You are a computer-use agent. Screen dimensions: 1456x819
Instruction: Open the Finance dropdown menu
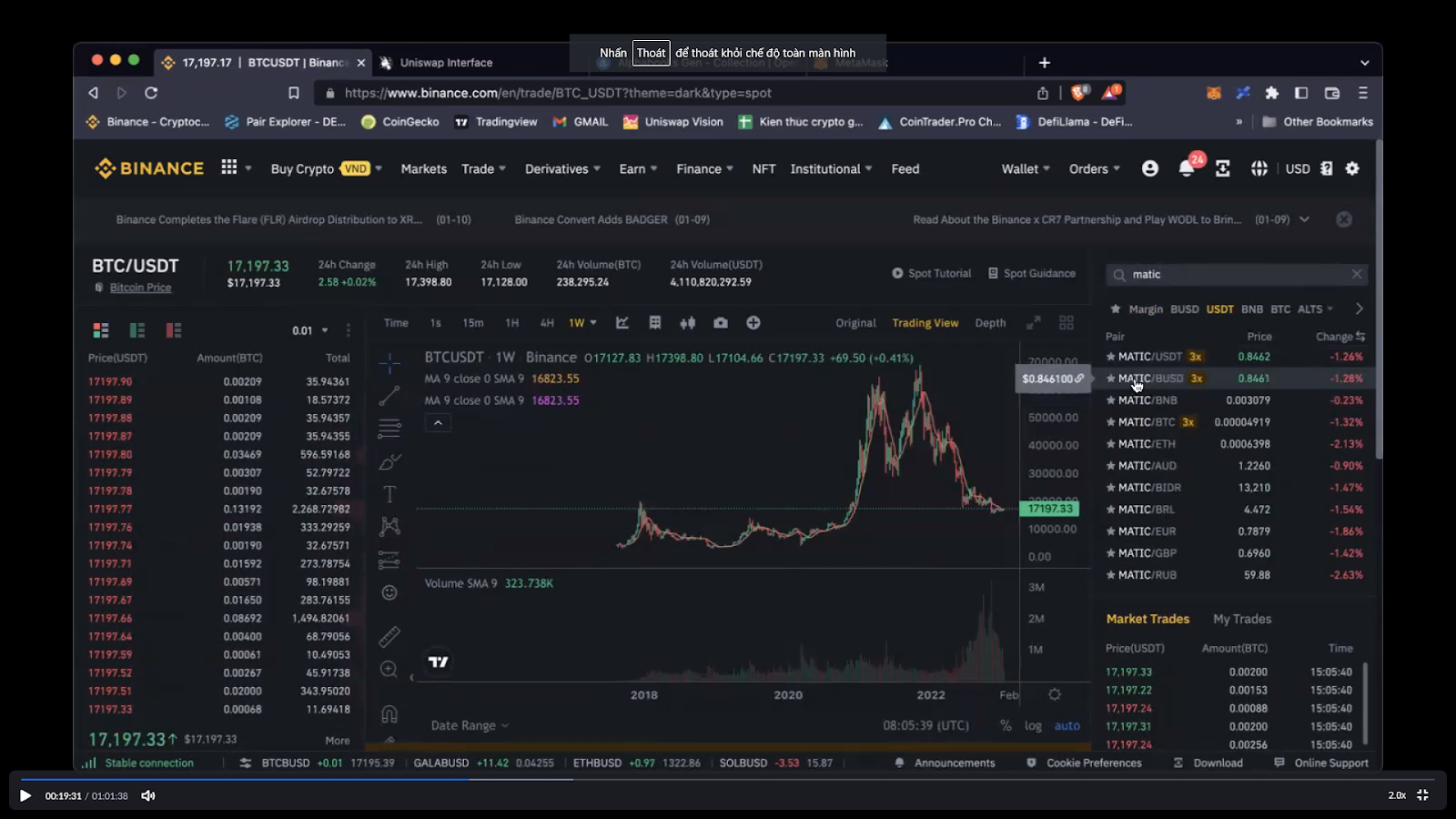704,168
